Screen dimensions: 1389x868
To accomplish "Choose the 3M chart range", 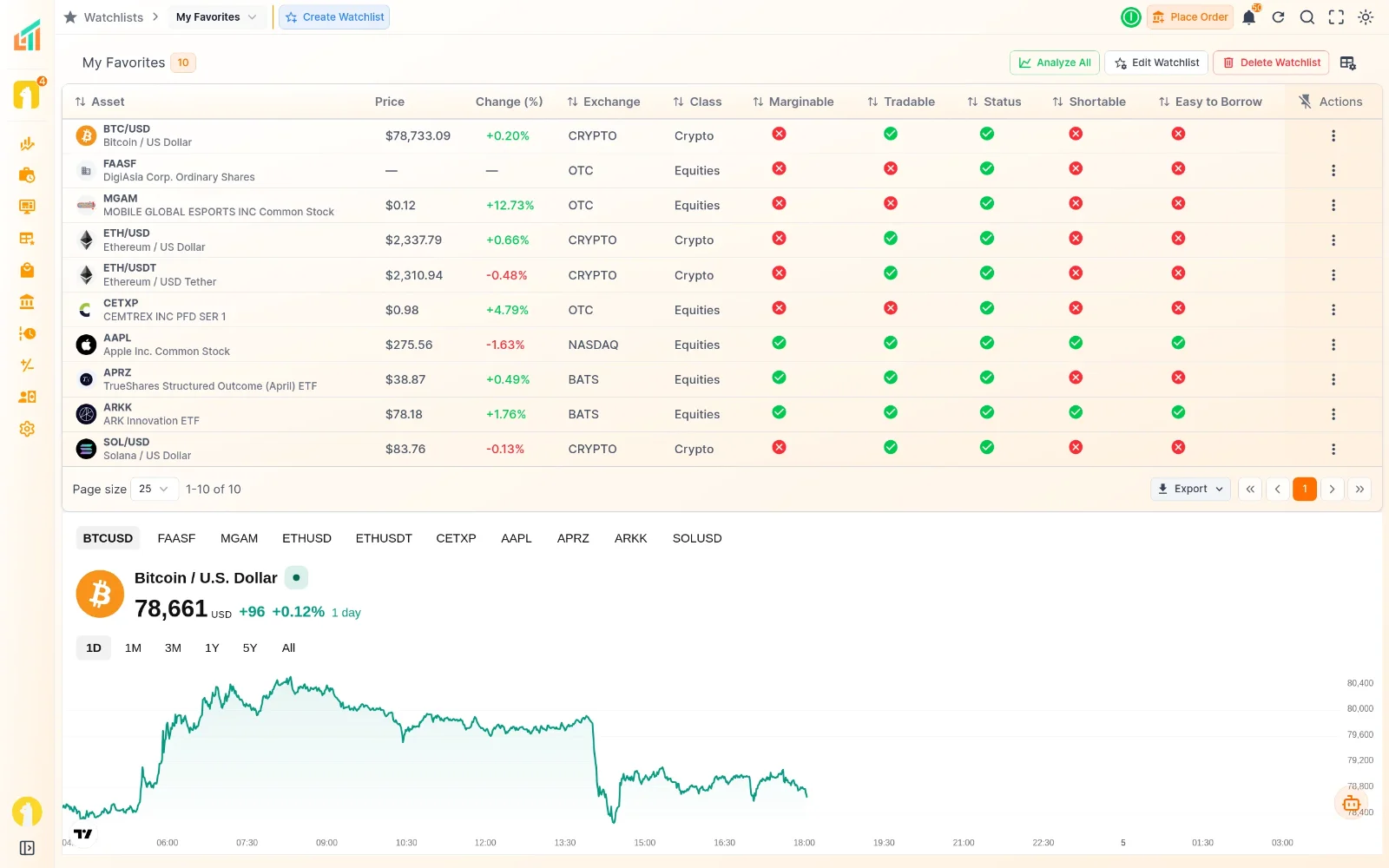I will pos(173,648).
